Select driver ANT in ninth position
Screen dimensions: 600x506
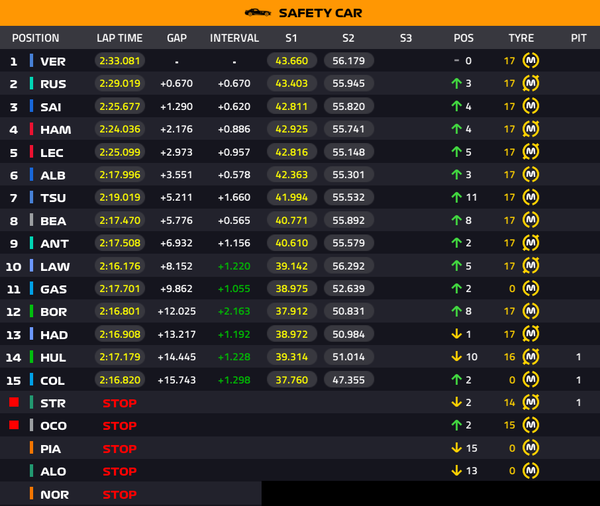(x=54, y=243)
